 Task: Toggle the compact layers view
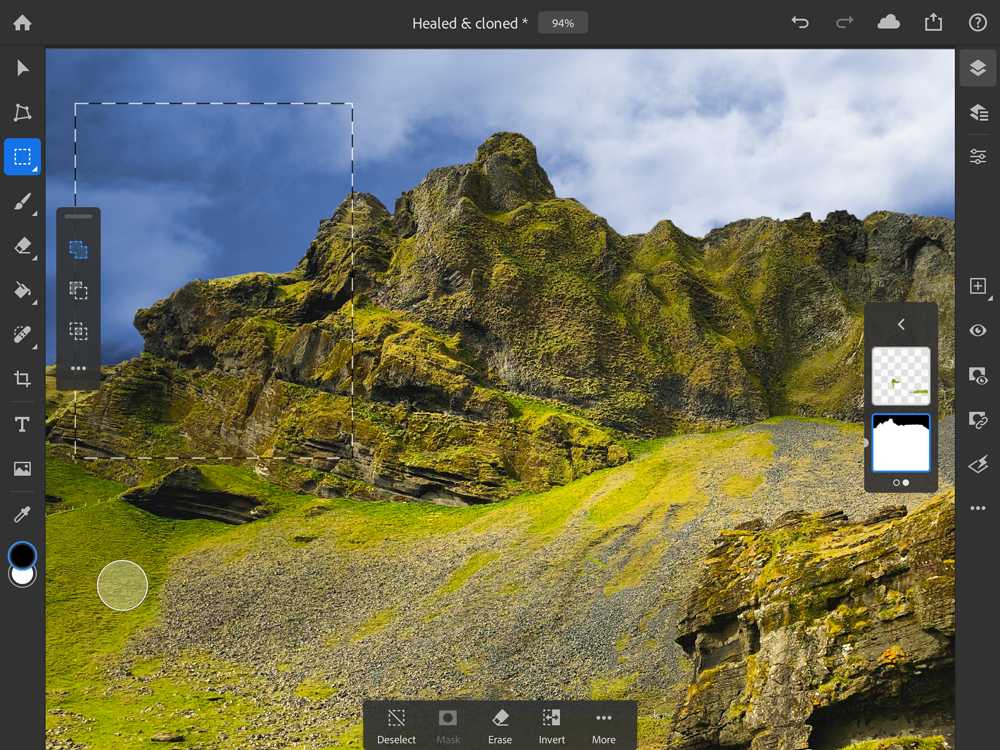pyautogui.click(x=978, y=68)
